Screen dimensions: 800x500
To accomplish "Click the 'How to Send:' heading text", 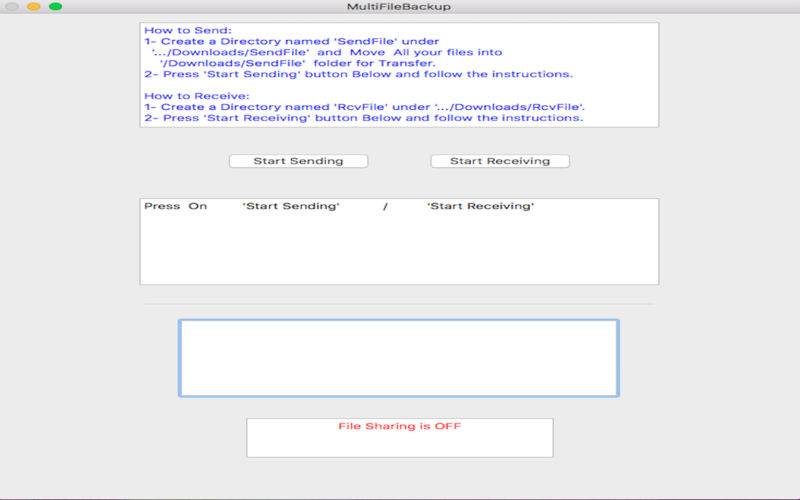I will coord(188,30).
